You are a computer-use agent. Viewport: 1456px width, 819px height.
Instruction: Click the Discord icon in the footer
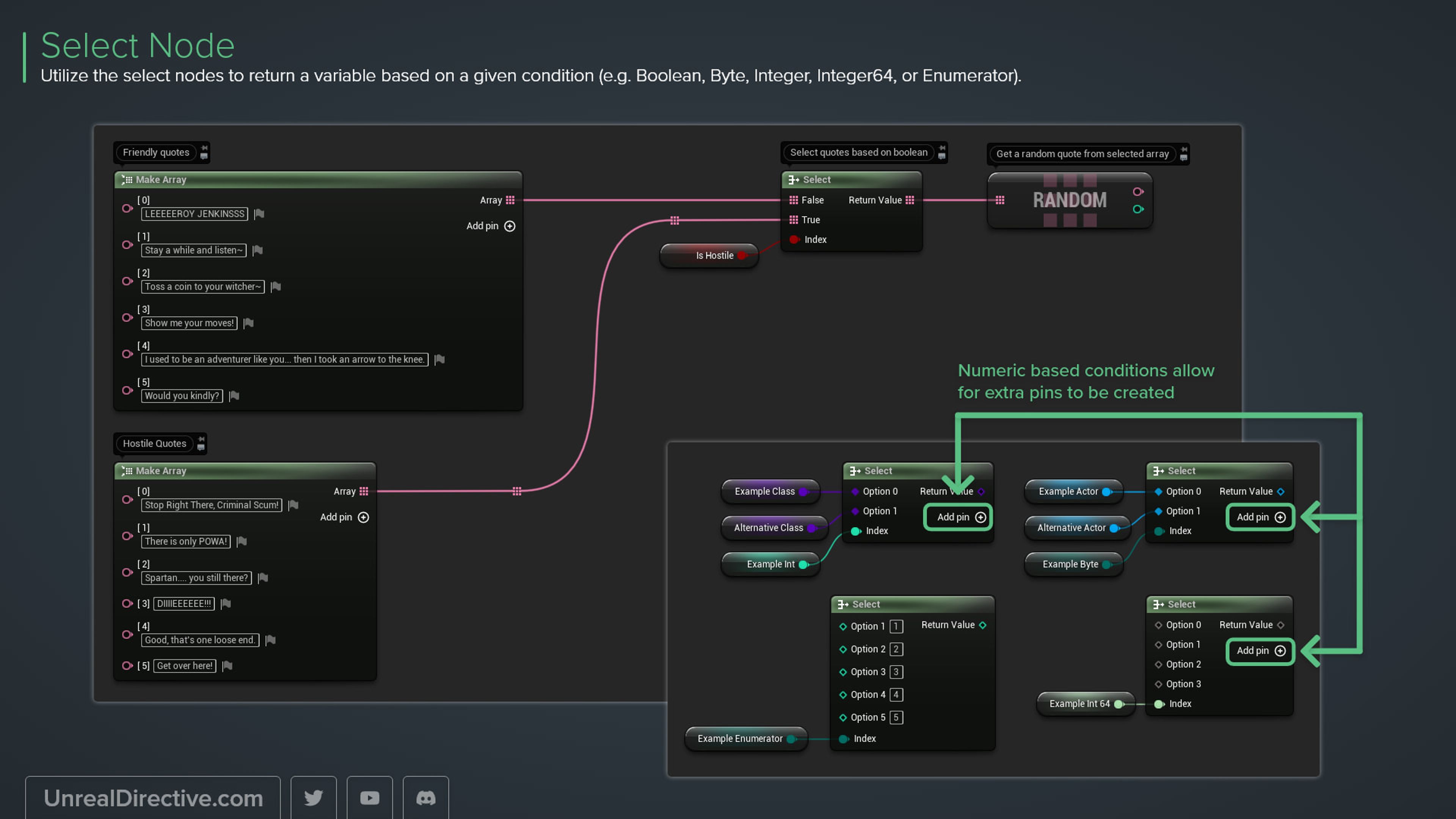pos(425,797)
